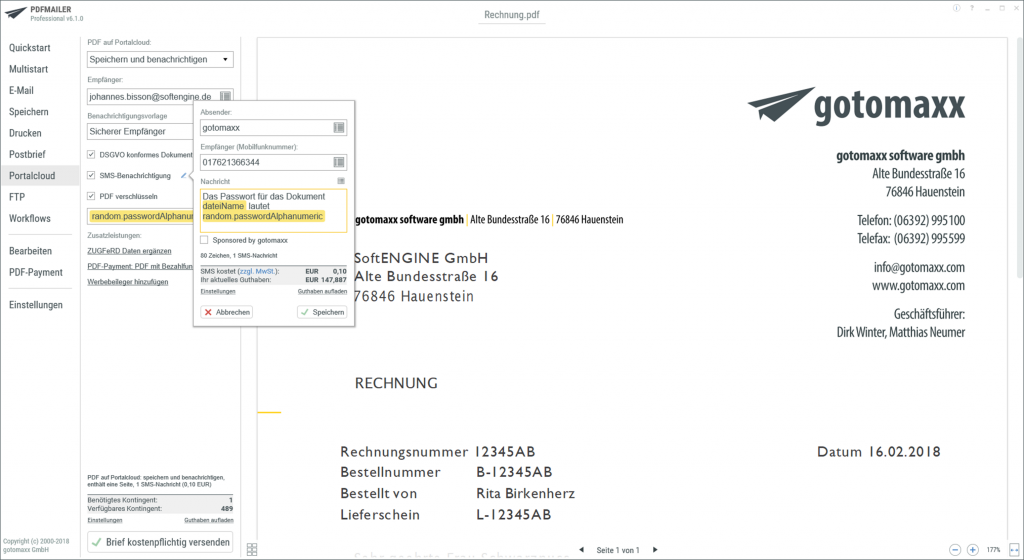Image resolution: width=1024 pixels, height=560 pixels.
Task: Open Workflows in the sidebar
Action: click(29, 219)
